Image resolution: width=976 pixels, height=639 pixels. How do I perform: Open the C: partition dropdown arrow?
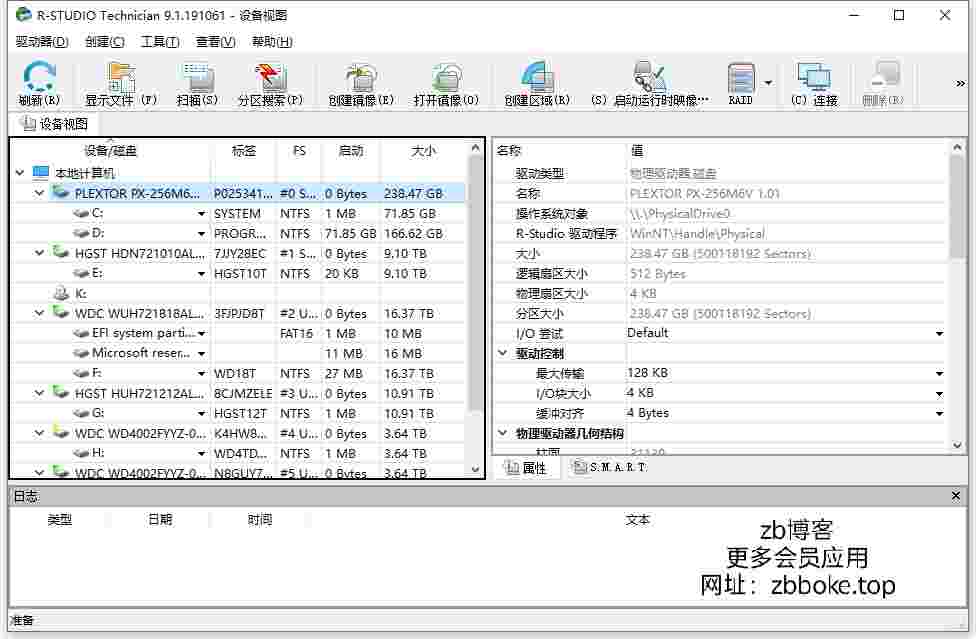coord(201,213)
